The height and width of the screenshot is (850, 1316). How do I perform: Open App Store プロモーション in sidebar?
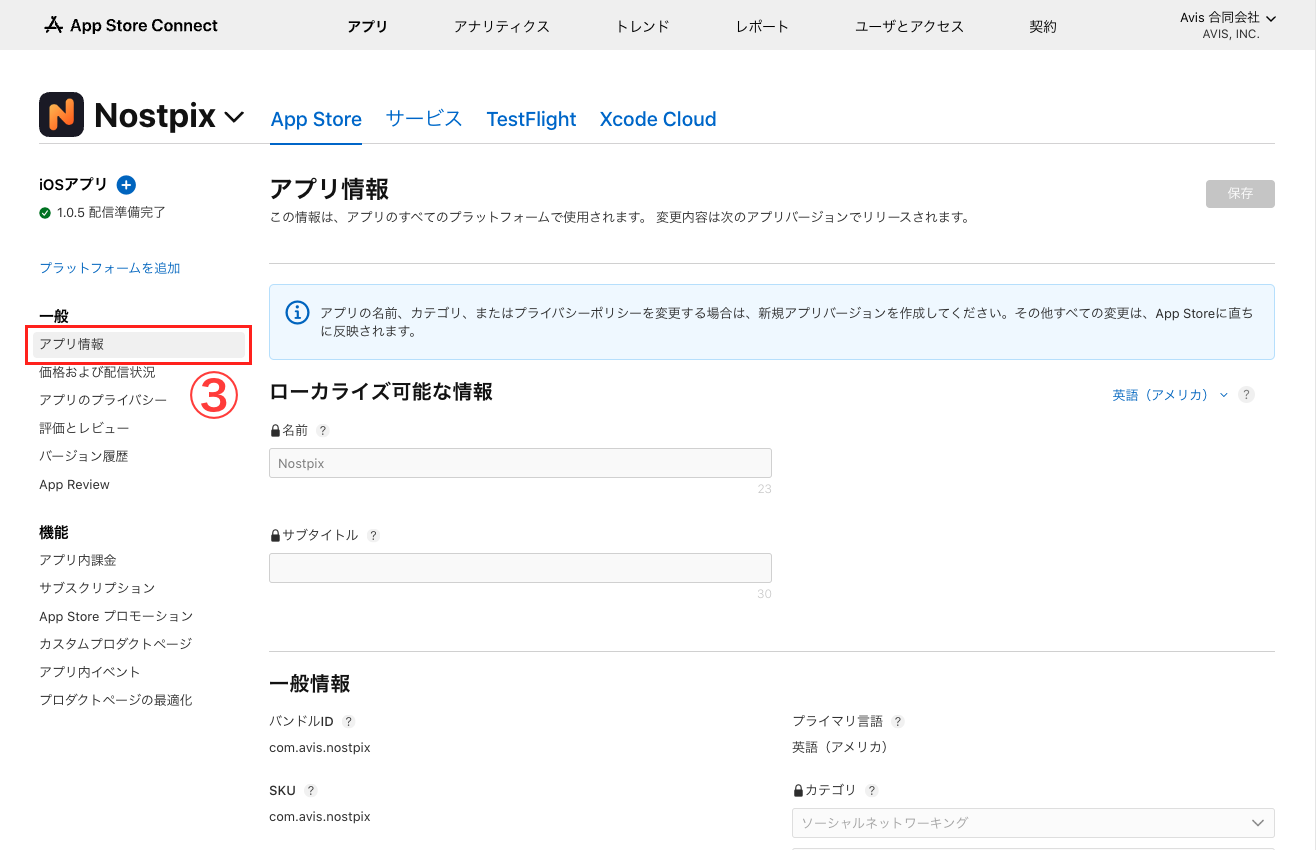116,616
